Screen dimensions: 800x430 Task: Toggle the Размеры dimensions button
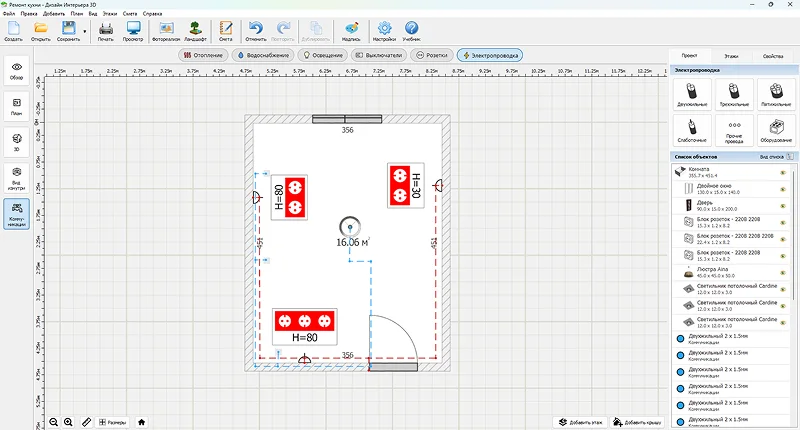(x=113, y=422)
